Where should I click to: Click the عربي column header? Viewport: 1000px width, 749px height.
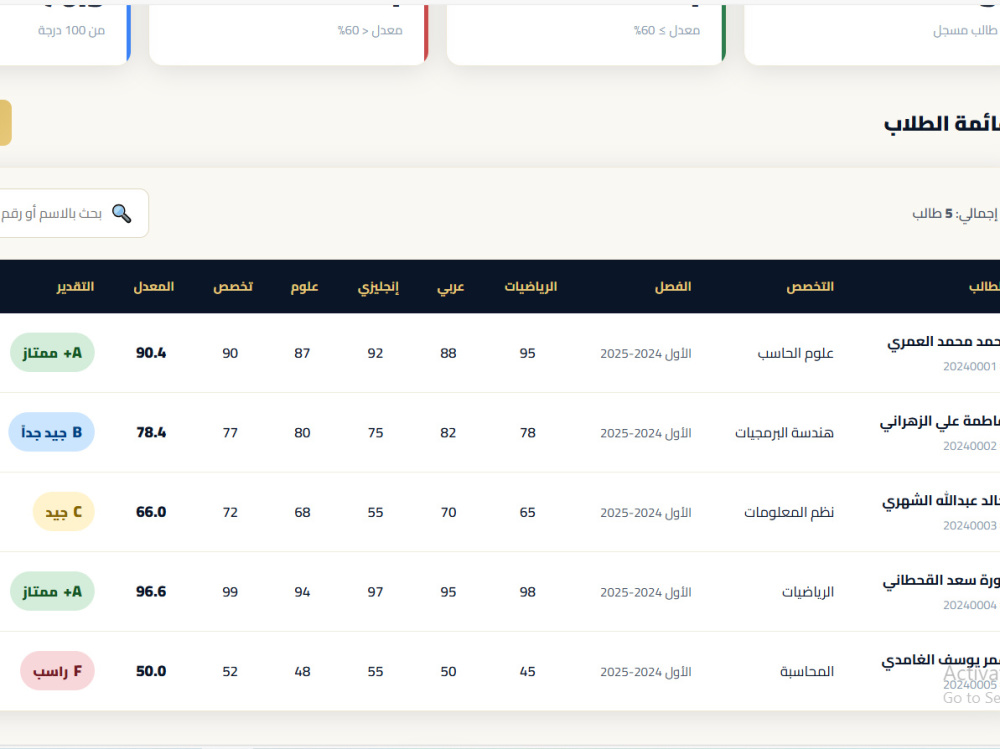click(450, 287)
